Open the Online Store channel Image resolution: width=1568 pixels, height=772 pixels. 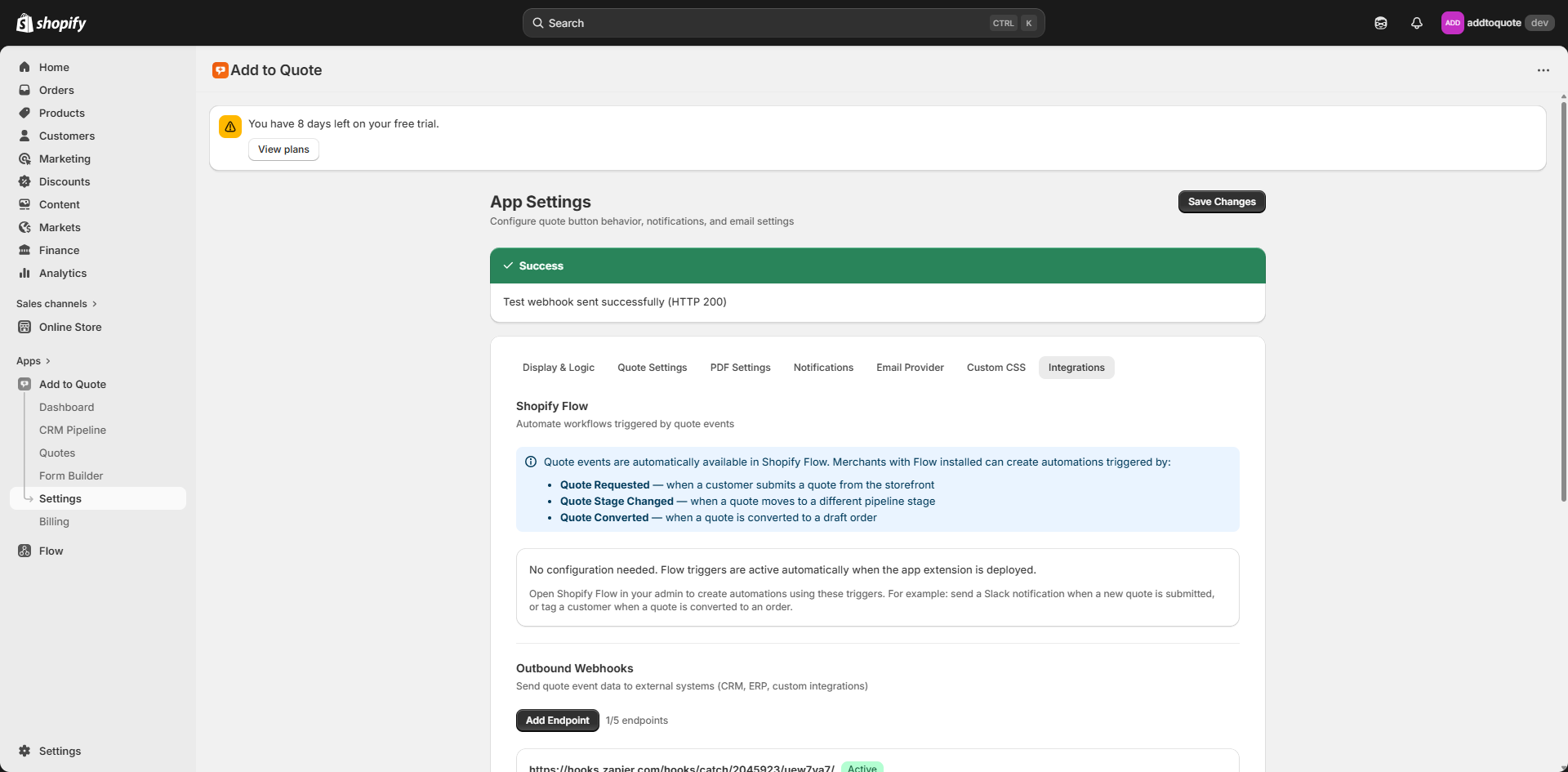coord(69,327)
